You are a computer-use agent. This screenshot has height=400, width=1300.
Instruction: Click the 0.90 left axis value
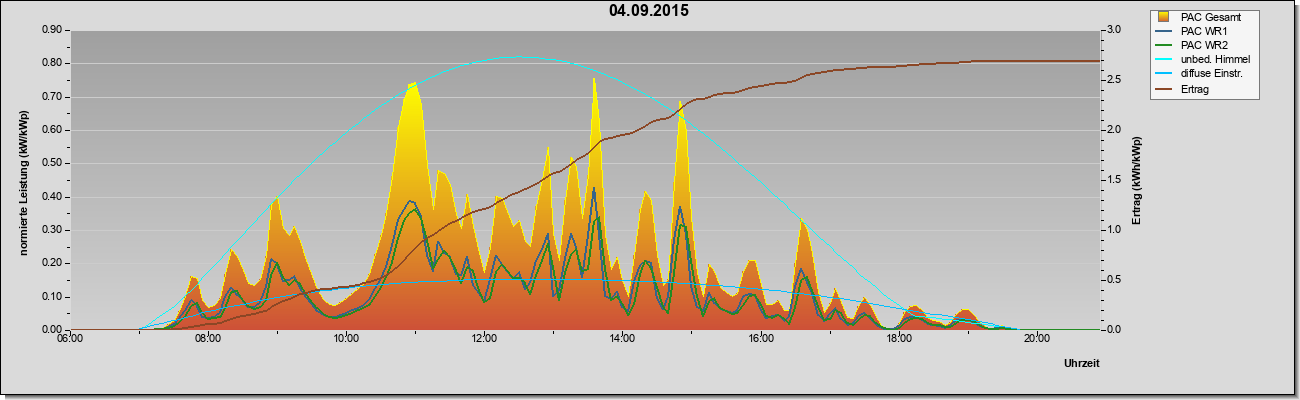tap(53, 30)
